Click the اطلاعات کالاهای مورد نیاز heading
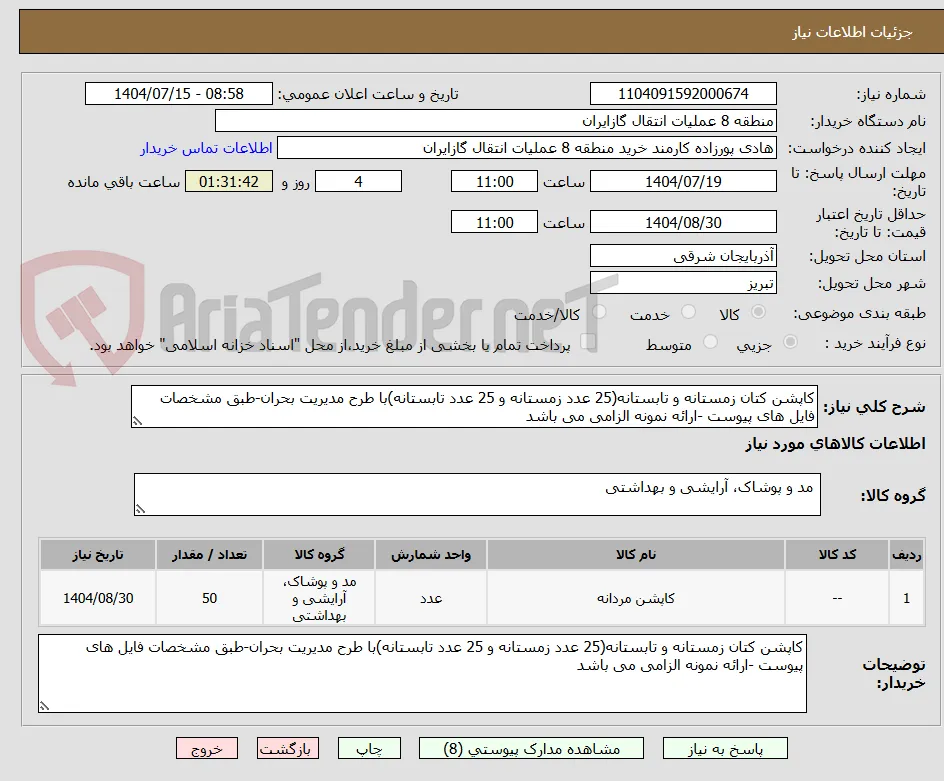944x781 pixels. 836,444
